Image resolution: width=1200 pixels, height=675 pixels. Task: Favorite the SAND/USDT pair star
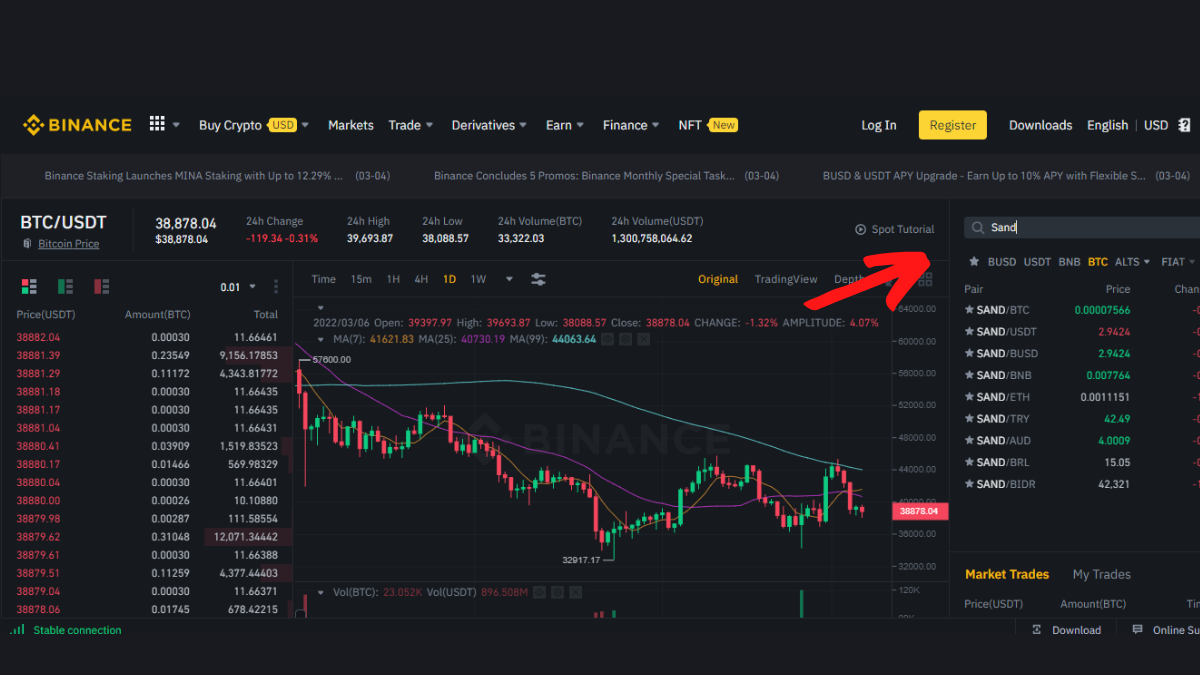[x=969, y=332]
